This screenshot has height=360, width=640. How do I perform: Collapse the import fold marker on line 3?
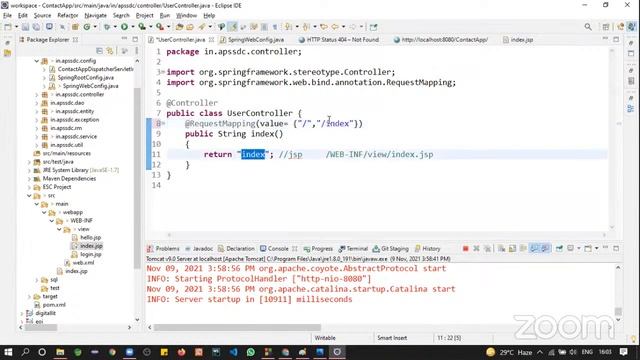(163, 72)
